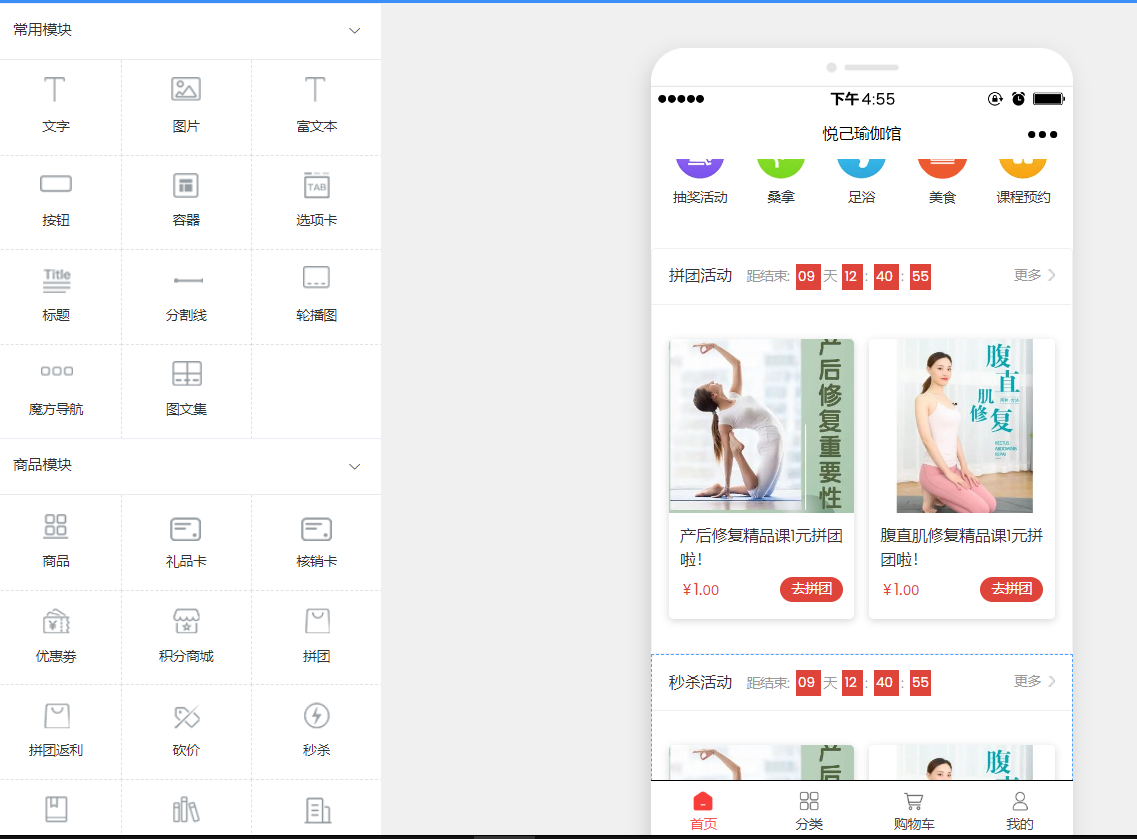The width and height of the screenshot is (1137, 839).
Task: Add the 文字 text module
Action: pyautogui.click(x=56, y=106)
